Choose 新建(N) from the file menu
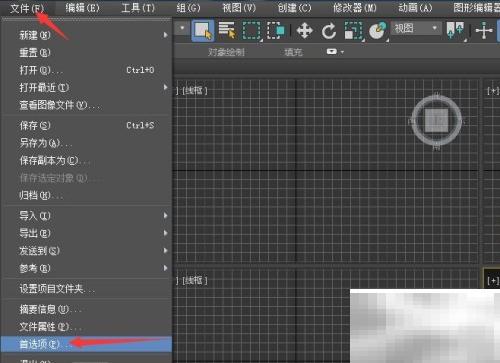This screenshot has width=500, height=363. (87, 35)
